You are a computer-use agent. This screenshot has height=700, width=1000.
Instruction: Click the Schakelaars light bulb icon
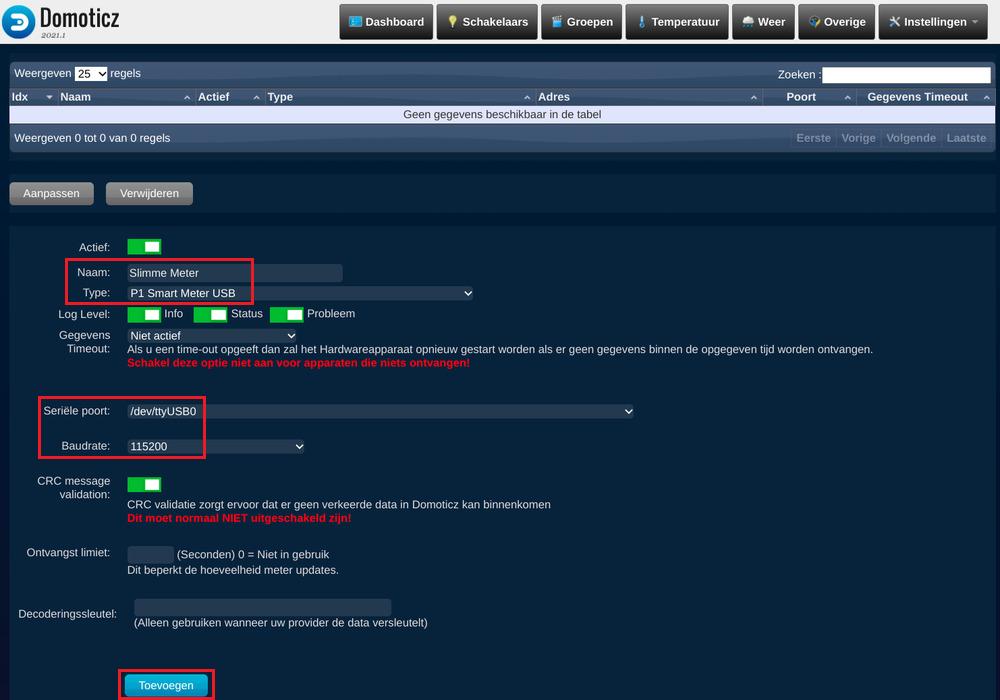point(452,22)
